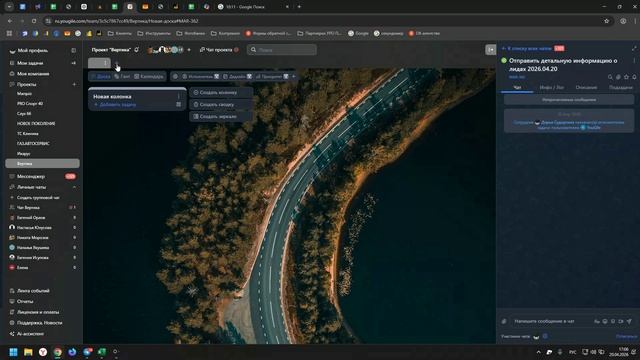Open chat with Никита Морозов
Viewport: 640px width, 360px height.
click(x=32, y=238)
